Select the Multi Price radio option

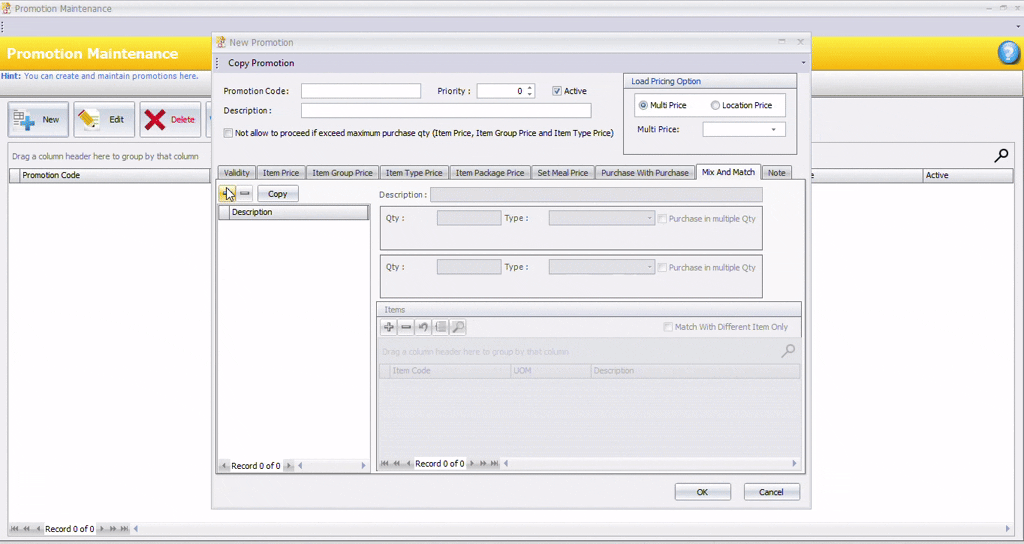coord(643,105)
